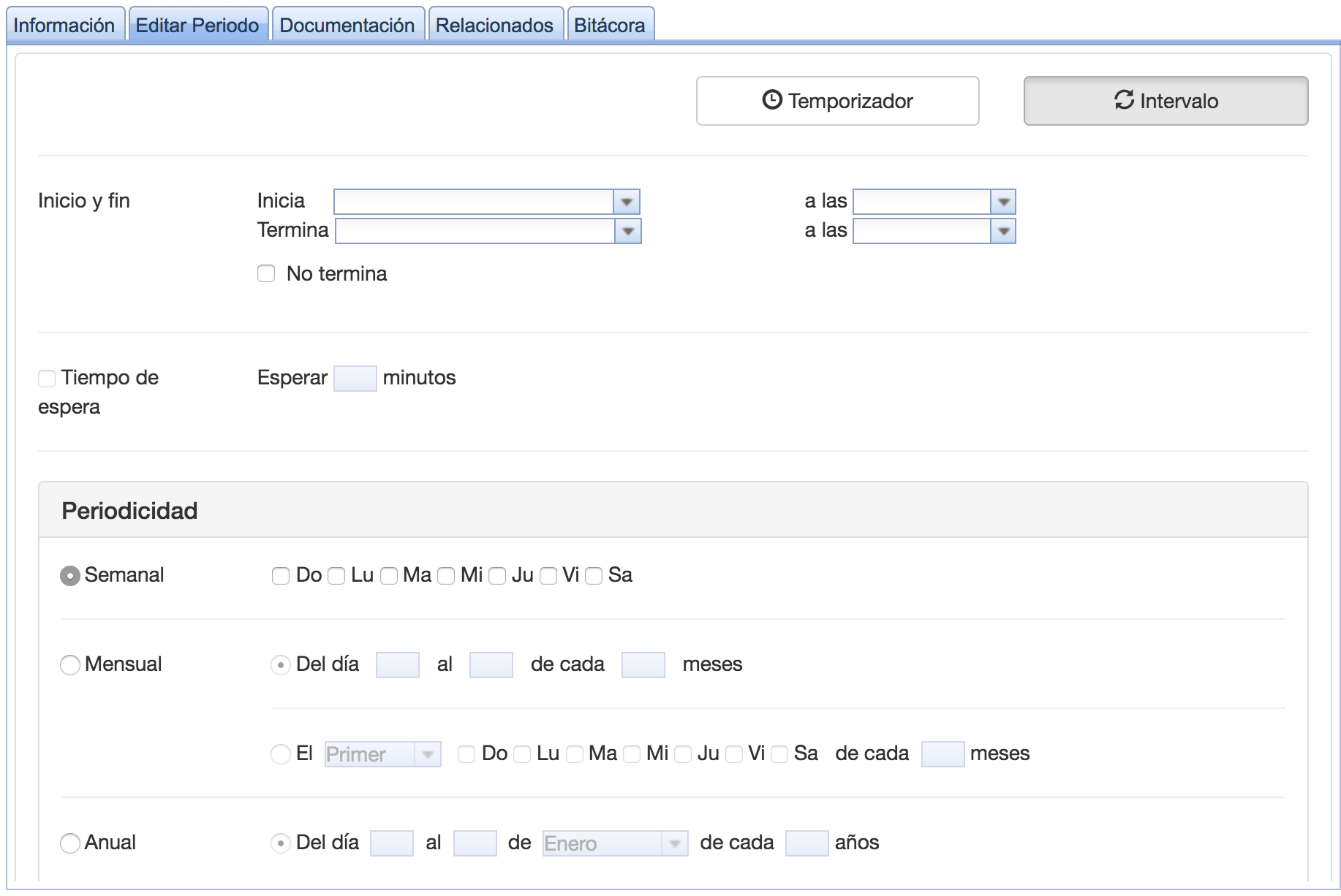Open the Termina date dropdown arrow
This screenshot has width=1341, height=896.
pyautogui.click(x=627, y=231)
